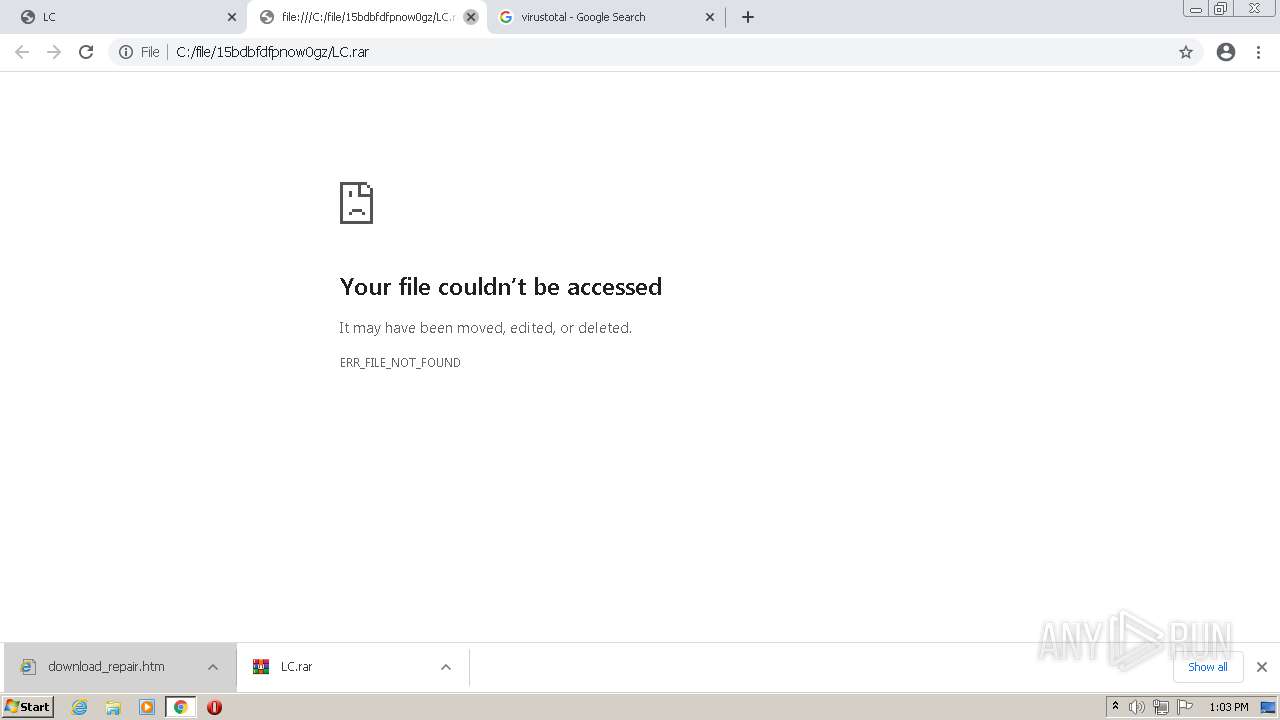This screenshot has height=720, width=1280.
Task: Select 'Your file couldn't be accessed' heading
Action: click(501, 287)
